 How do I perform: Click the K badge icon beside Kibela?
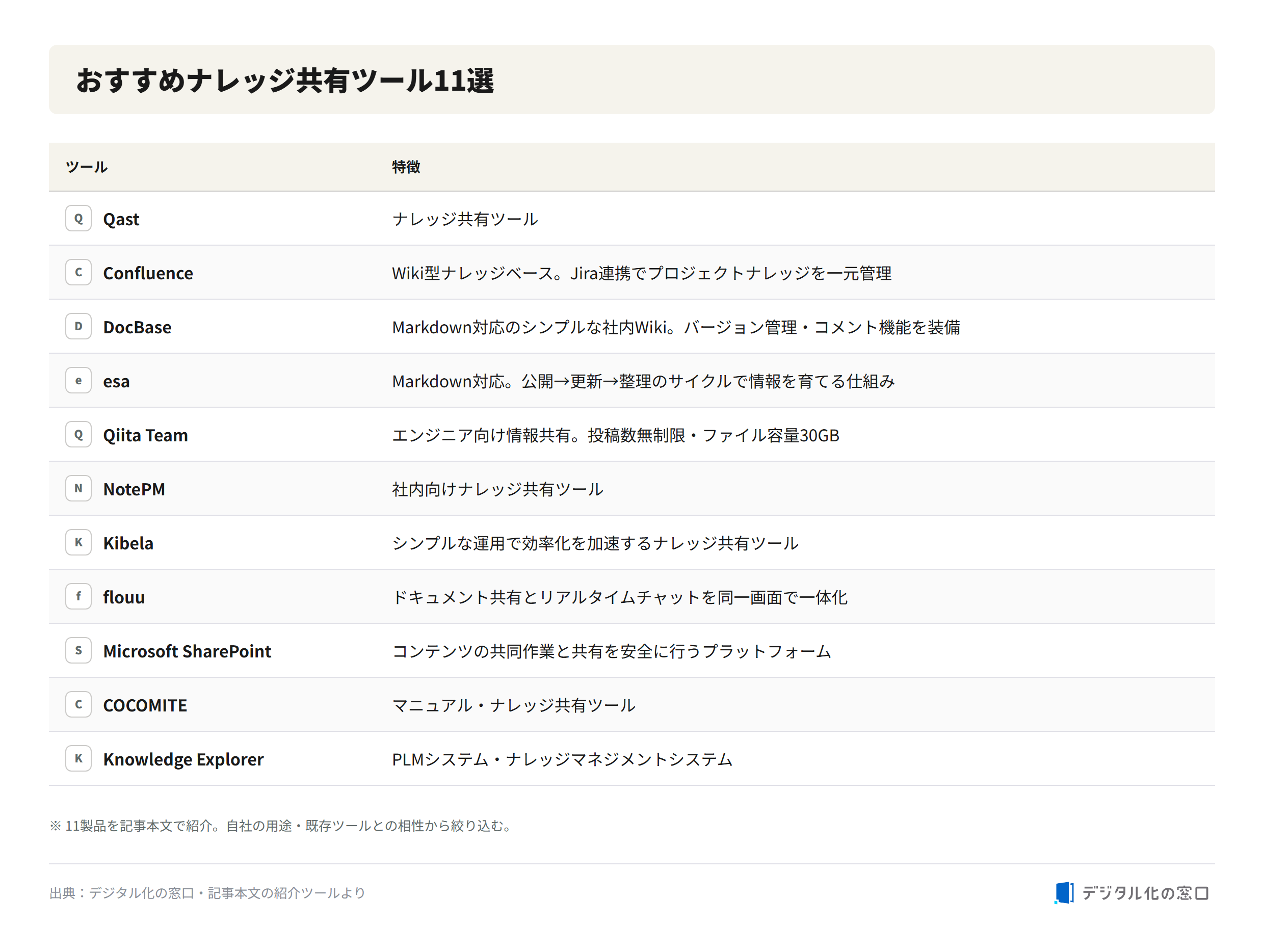coord(78,542)
